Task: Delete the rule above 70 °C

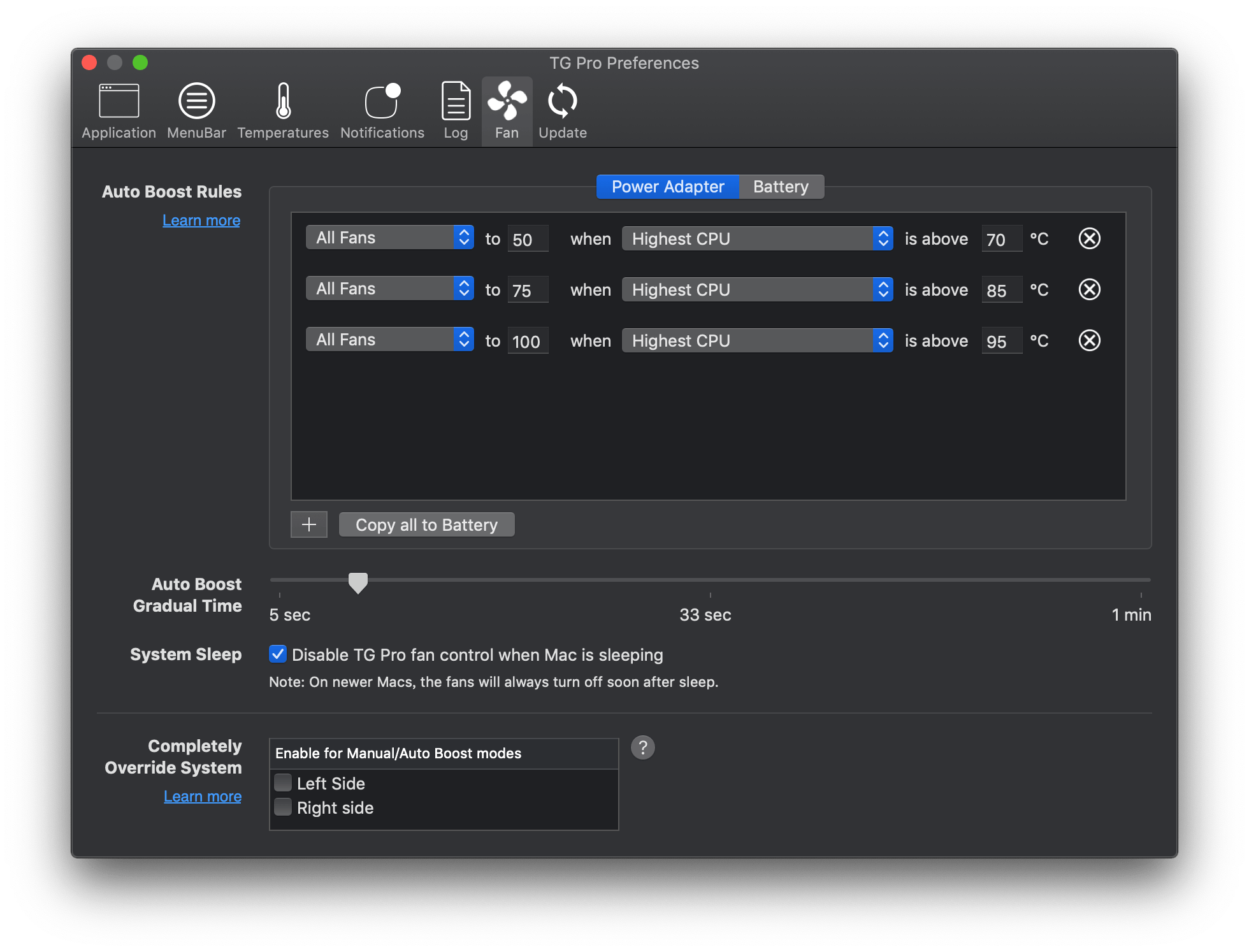Action: point(1089,238)
